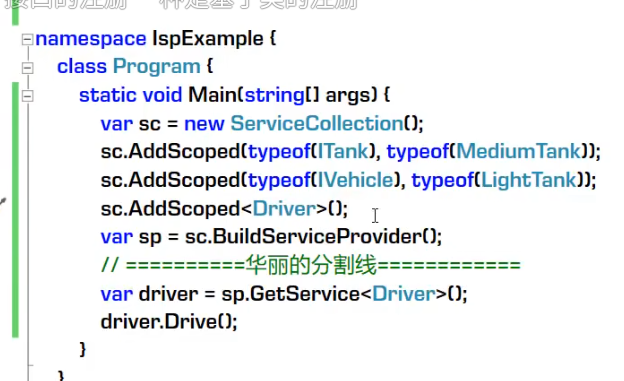Click the args parameter
This screenshot has height=381, width=624.
click(x=348, y=96)
